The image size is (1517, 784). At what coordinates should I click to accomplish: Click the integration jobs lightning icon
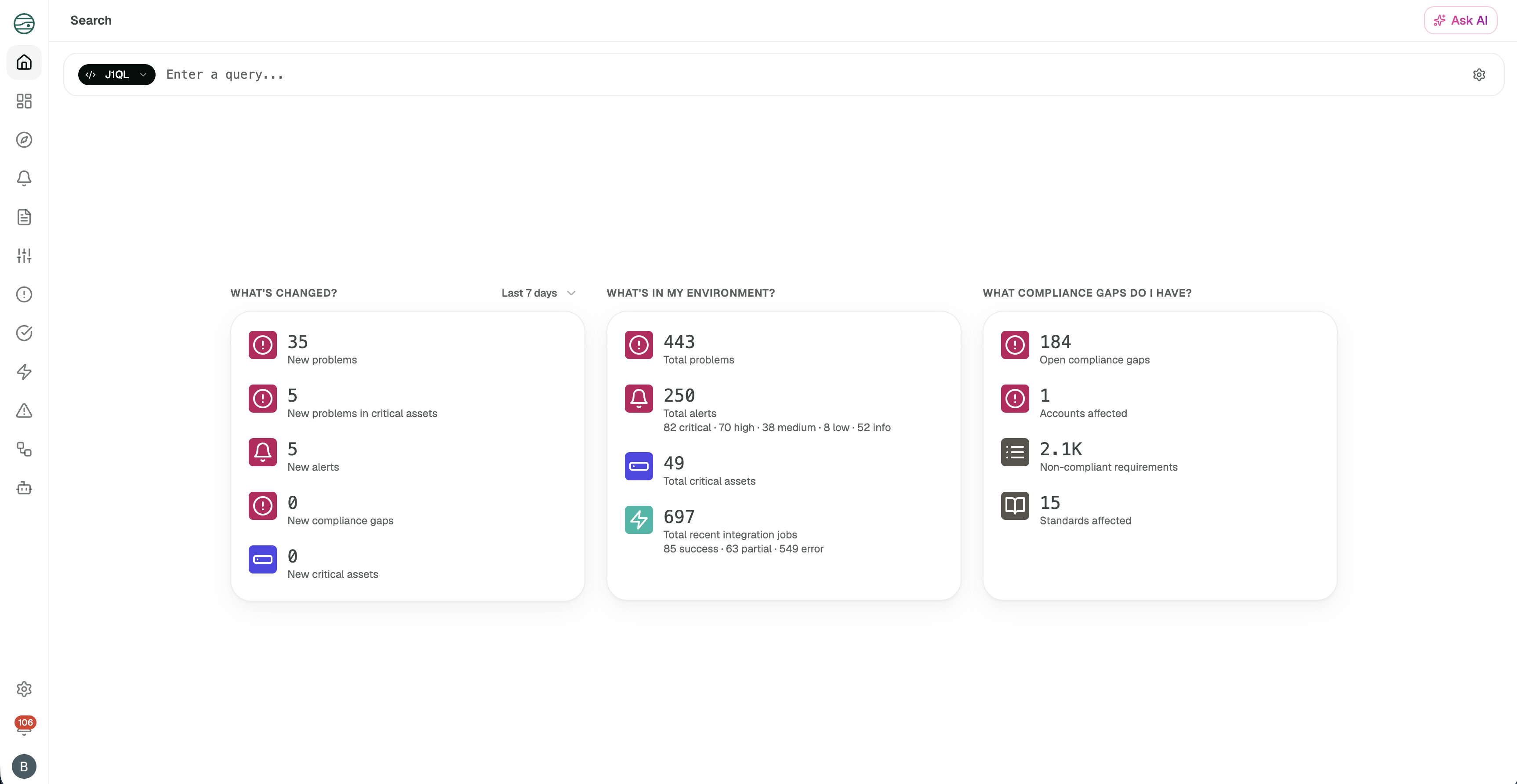639,520
